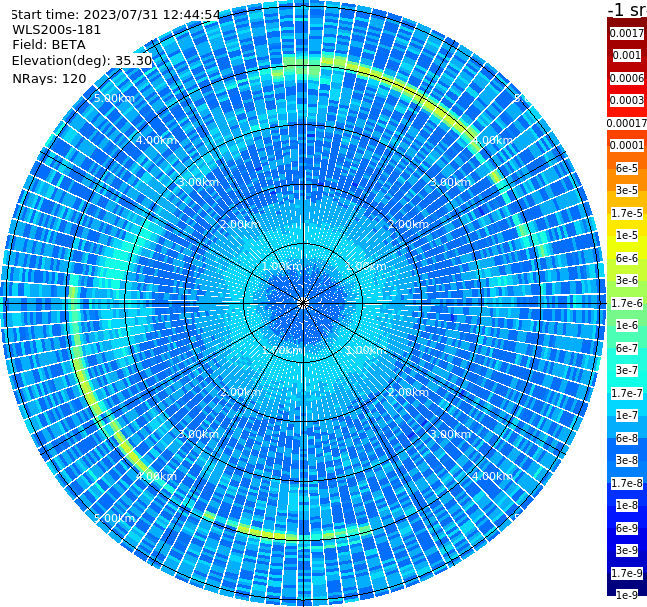Click the center origin of the polar plot
The width and height of the screenshot is (647, 607).
coord(303,303)
